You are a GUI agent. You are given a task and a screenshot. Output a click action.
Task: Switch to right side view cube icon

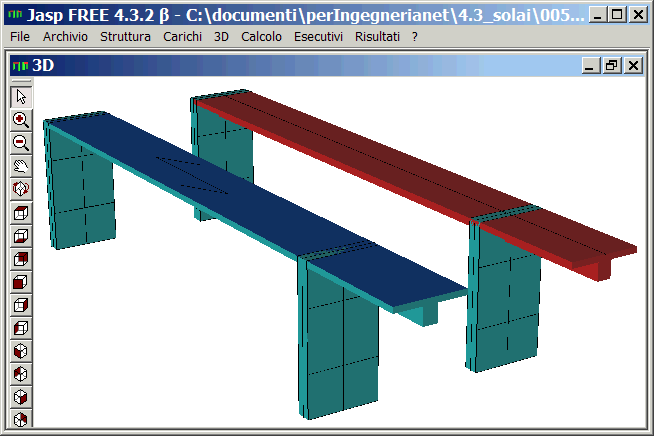[21, 305]
